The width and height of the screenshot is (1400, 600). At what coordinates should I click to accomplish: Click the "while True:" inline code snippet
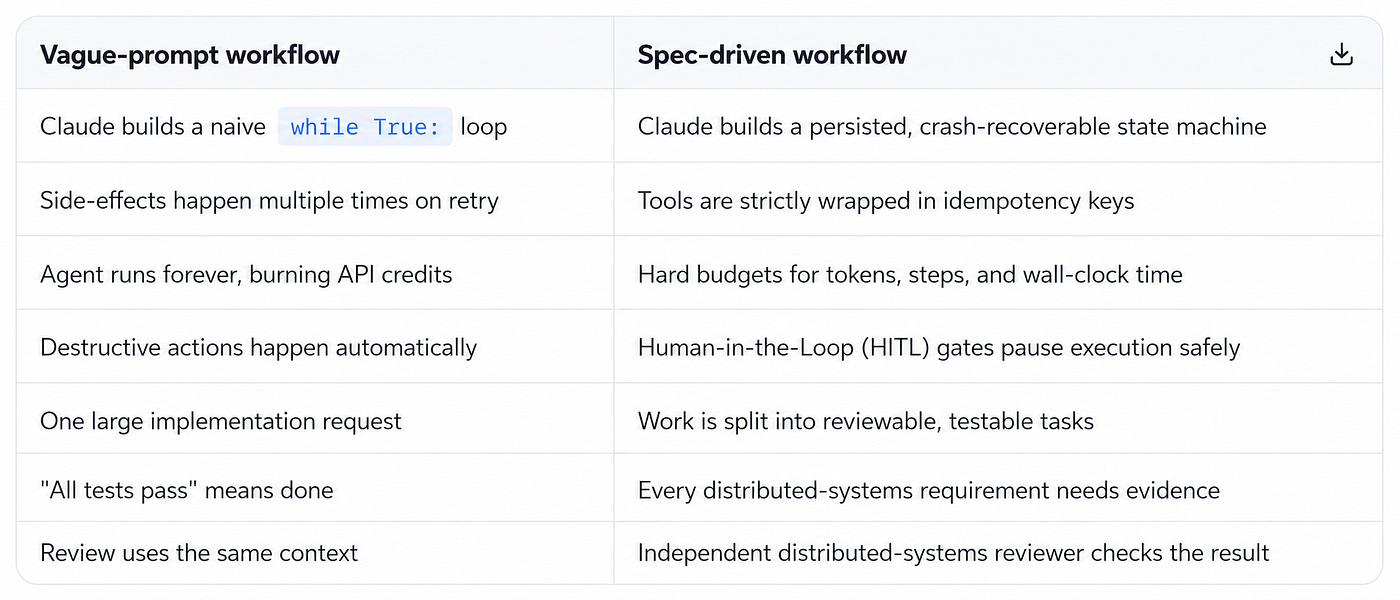365,127
